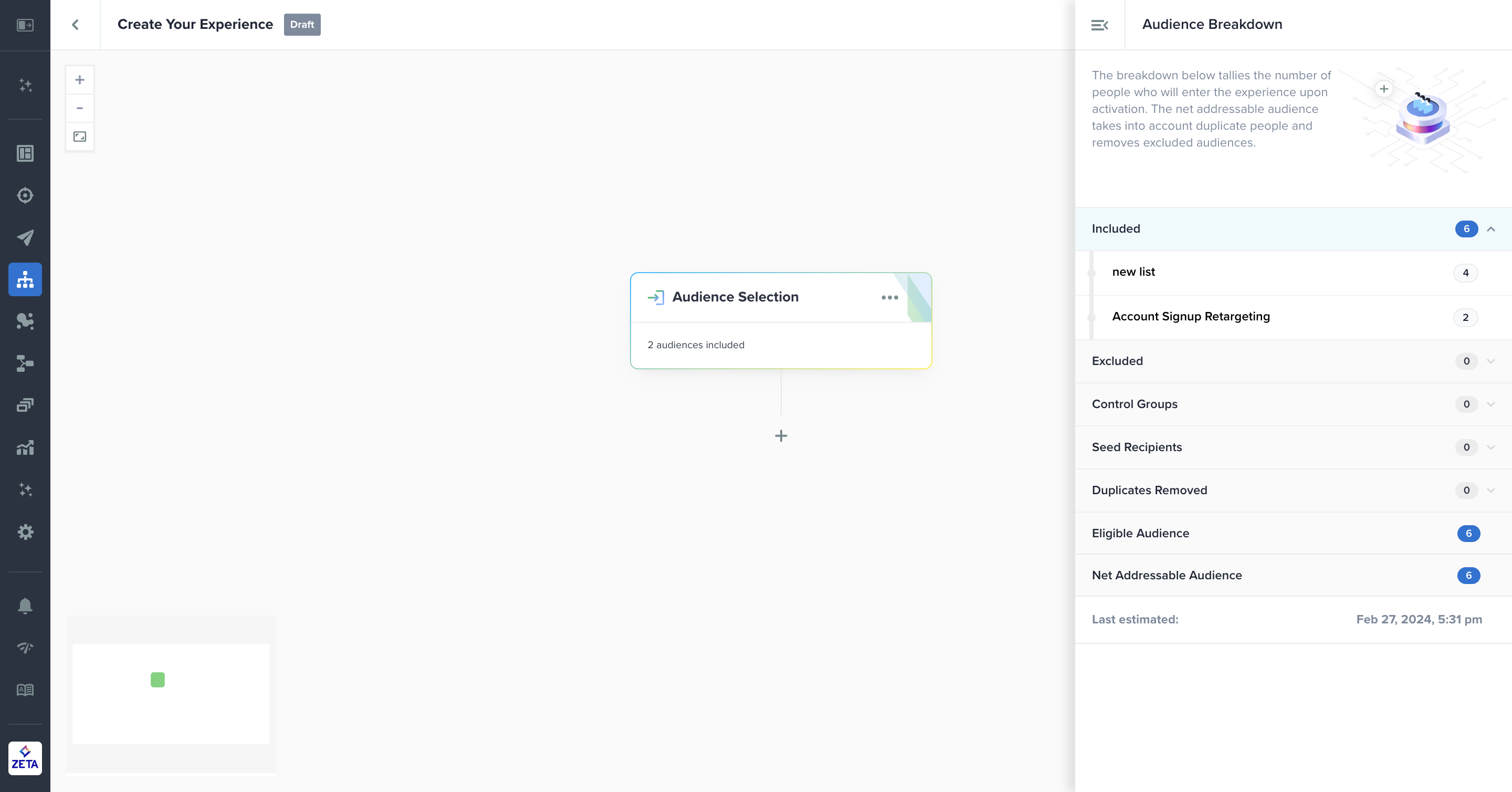
Task: Click the fit-to-screen canvas icon
Action: point(80,137)
